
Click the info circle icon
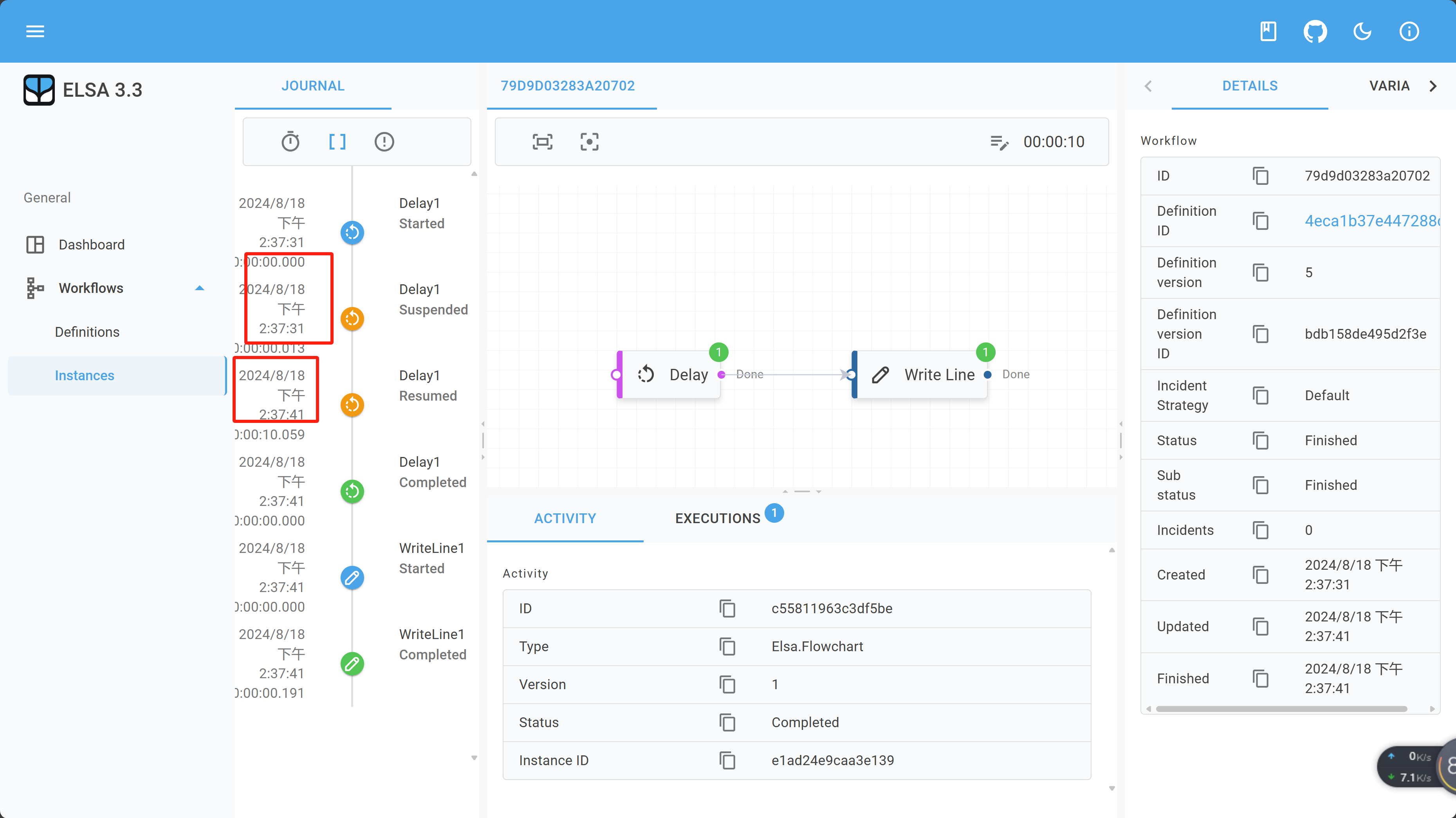1409,31
